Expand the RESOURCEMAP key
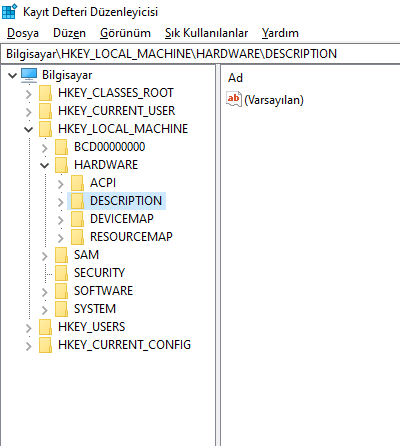 (61, 238)
